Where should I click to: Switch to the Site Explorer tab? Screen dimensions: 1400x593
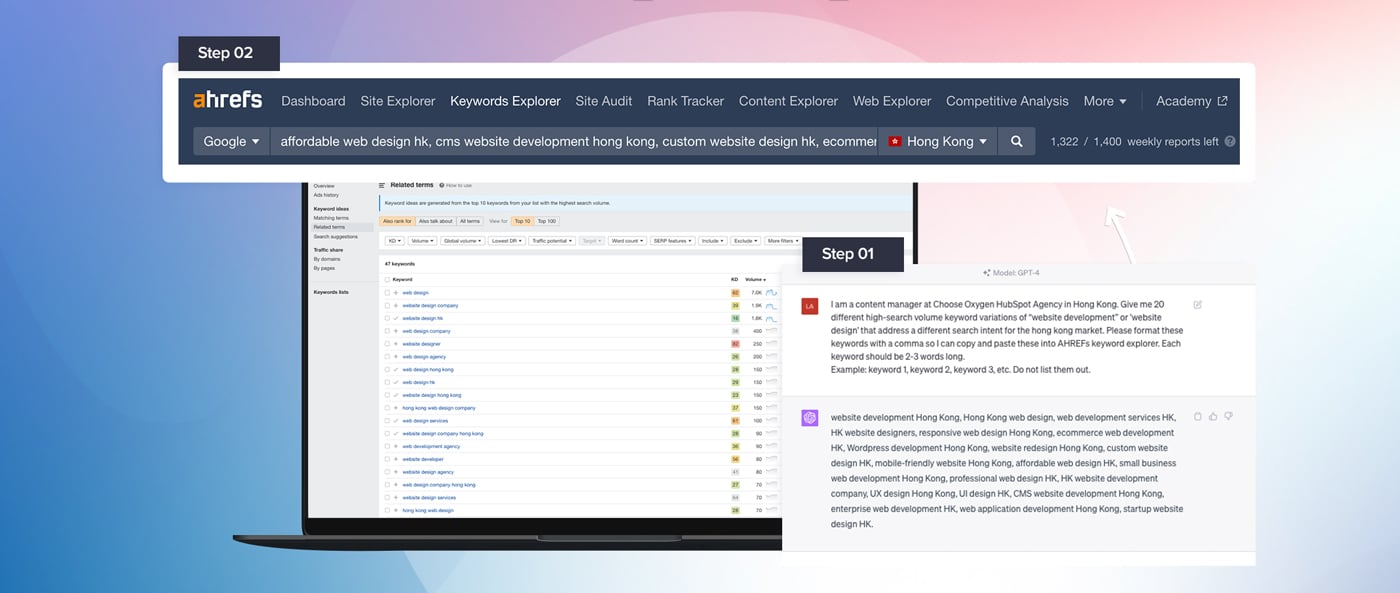[398, 101]
